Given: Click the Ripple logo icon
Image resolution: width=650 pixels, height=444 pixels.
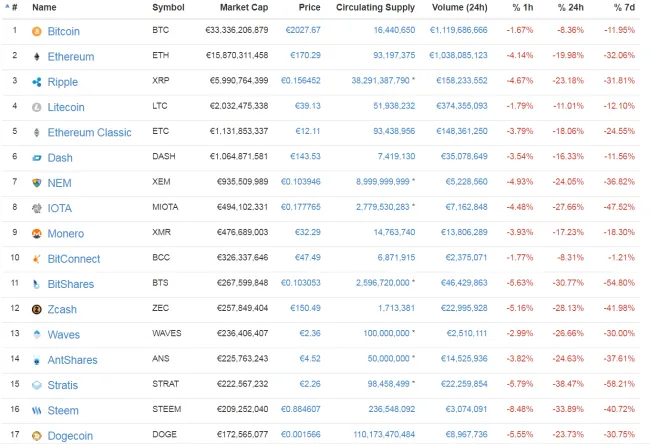Looking at the screenshot, I should click(37, 82).
